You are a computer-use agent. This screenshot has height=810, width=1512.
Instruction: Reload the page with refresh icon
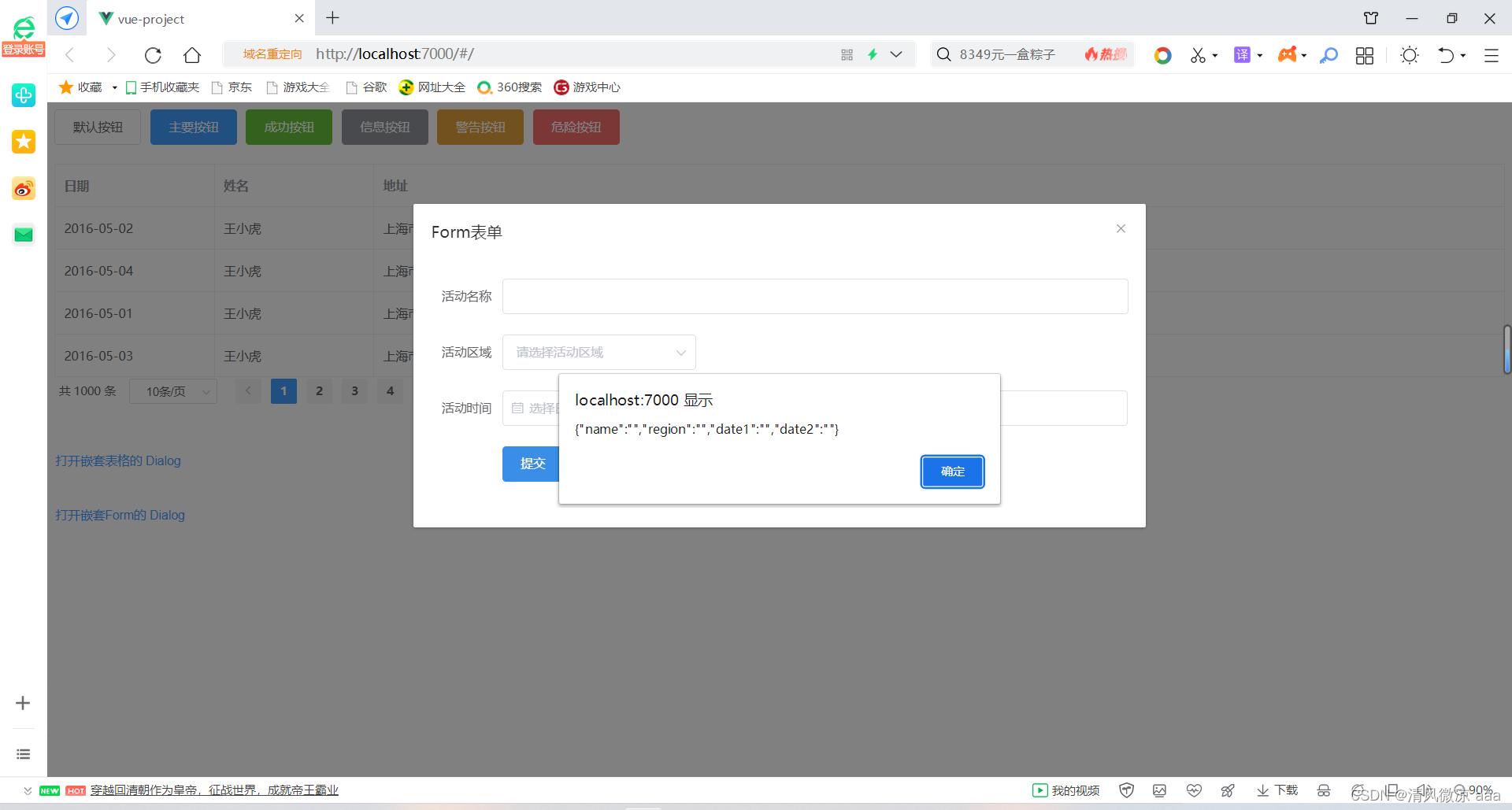click(x=153, y=54)
